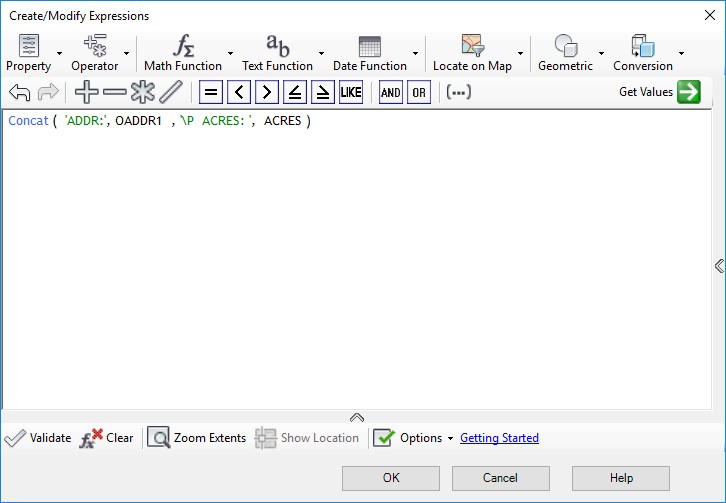Image resolution: width=726 pixels, height=503 pixels.
Task: Open the Date Function dropdown arrow
Action: click(415, 53)
